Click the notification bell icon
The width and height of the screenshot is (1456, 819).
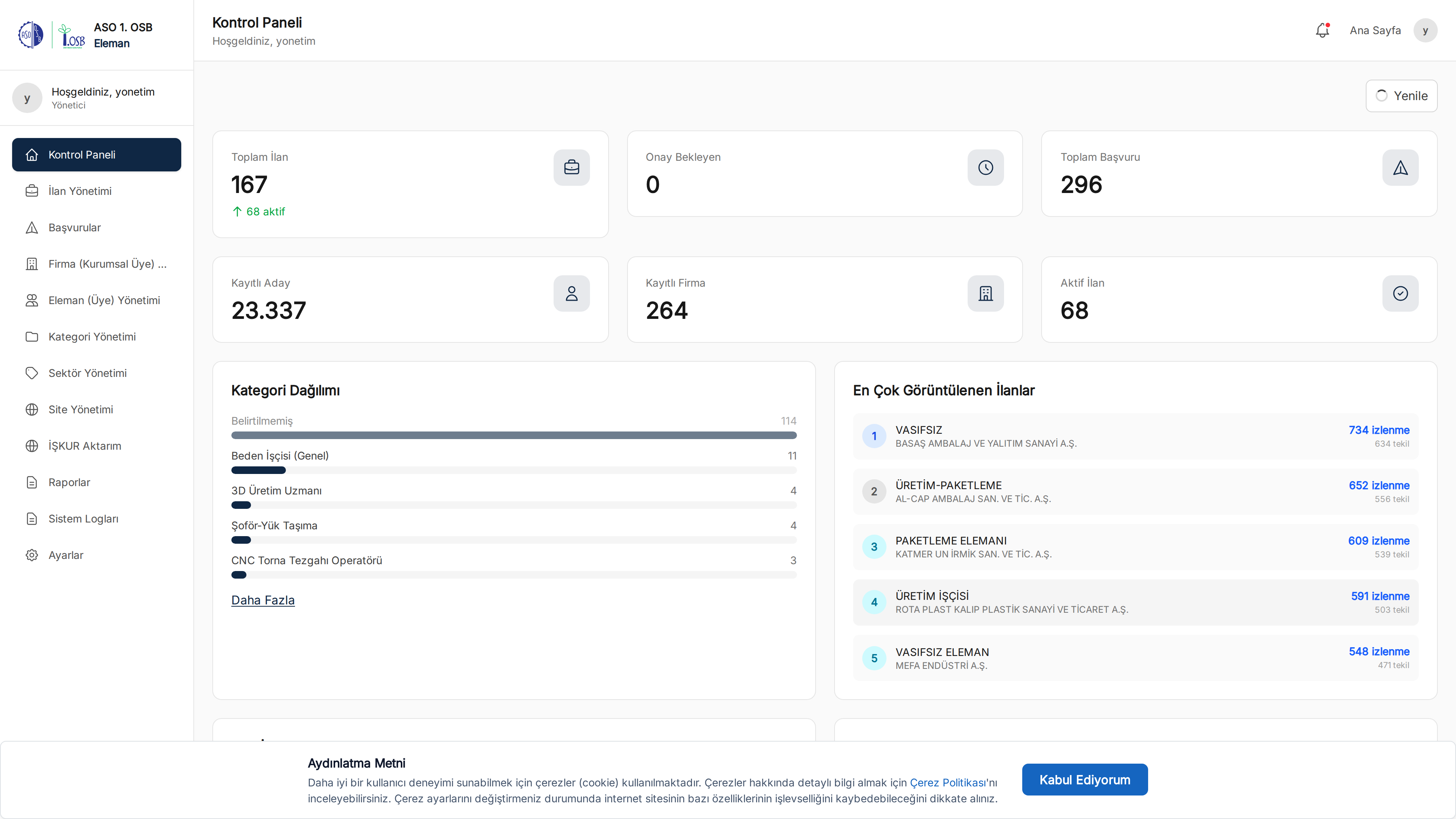pyautogui.click(x=1322, y=30)
